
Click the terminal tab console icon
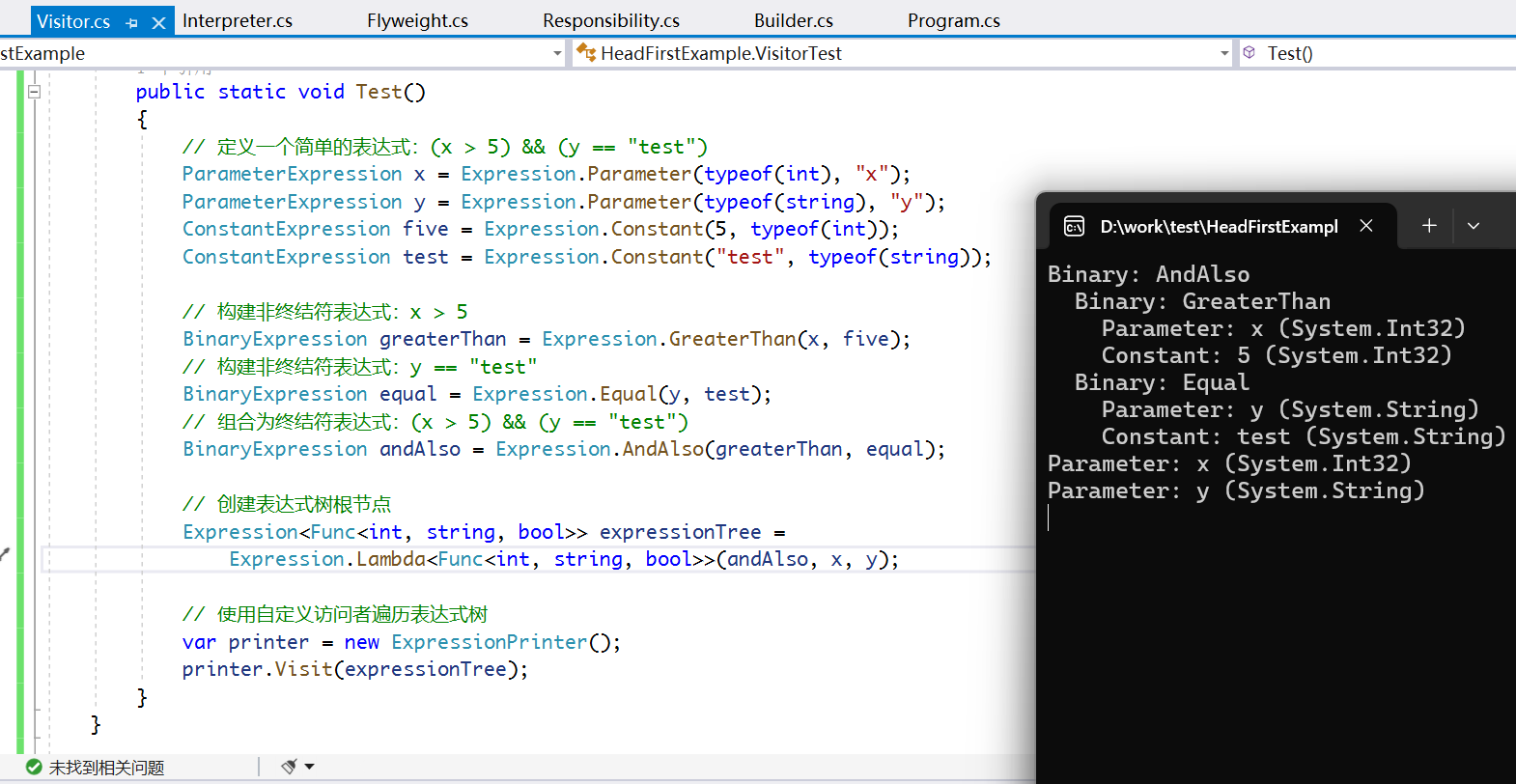pos(1074,226)
